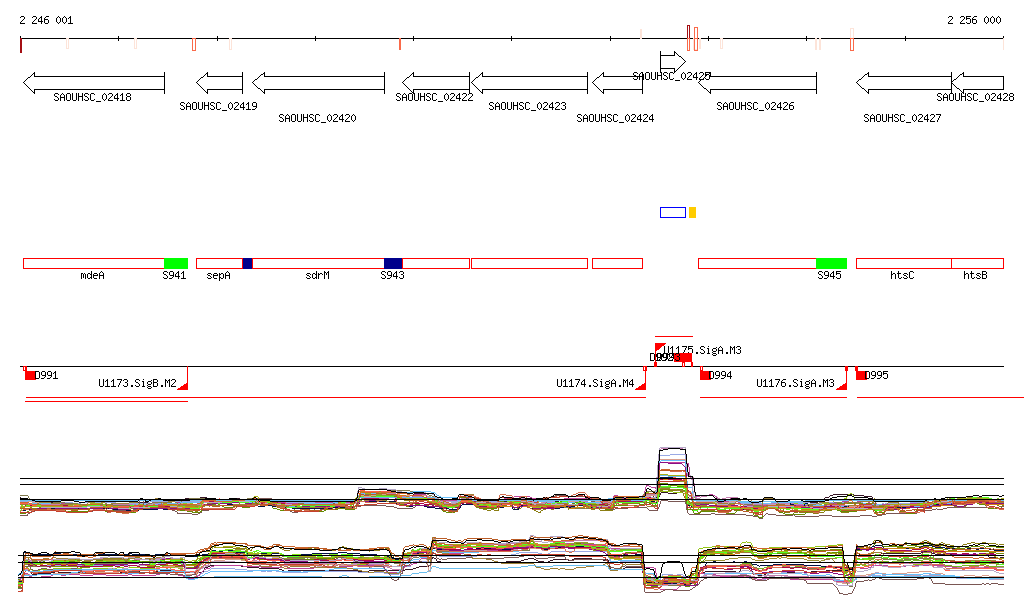Image resolution: width=1024 pixels, height=611 pixels.
Task: Select the SAOUHSC_02418 gene arrow
Action: click(94, 83)
